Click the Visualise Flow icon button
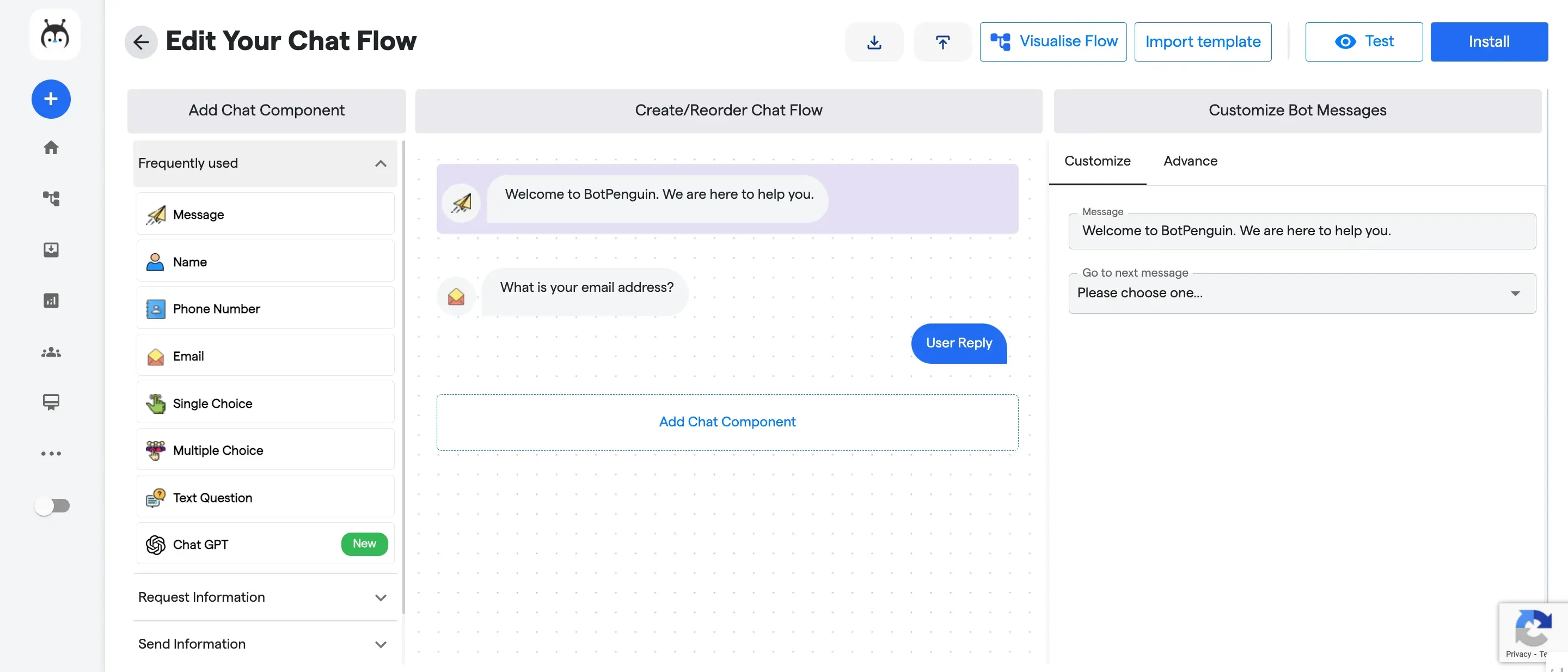Screen dimensions: 1568x672 click(1000, 41)
